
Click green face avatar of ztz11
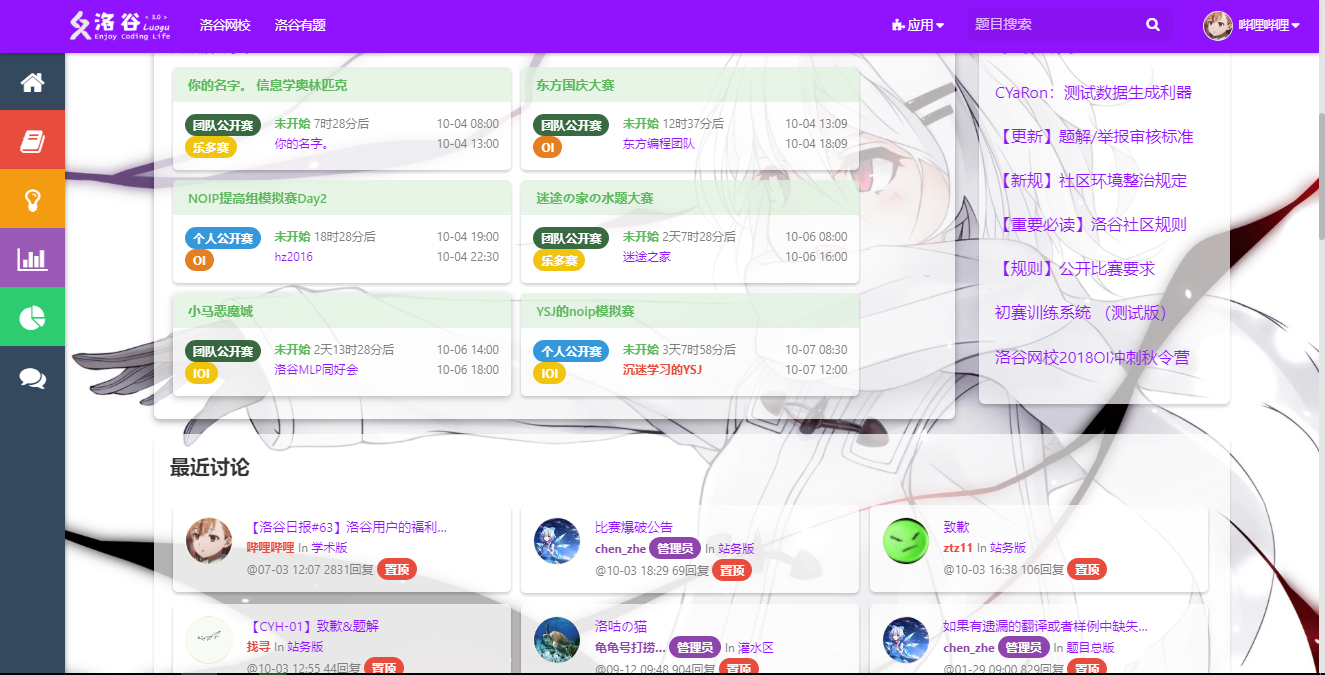coord(906,541)
